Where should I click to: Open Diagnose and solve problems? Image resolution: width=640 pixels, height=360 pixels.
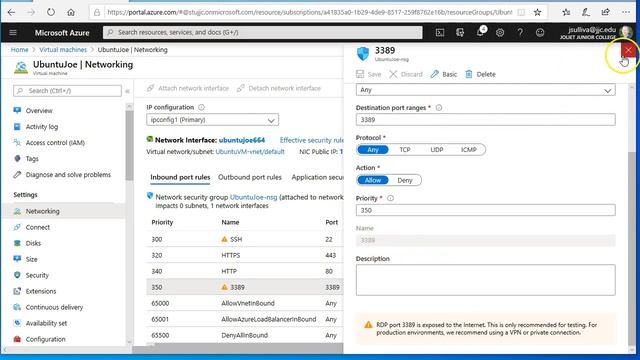coord(68,175)
